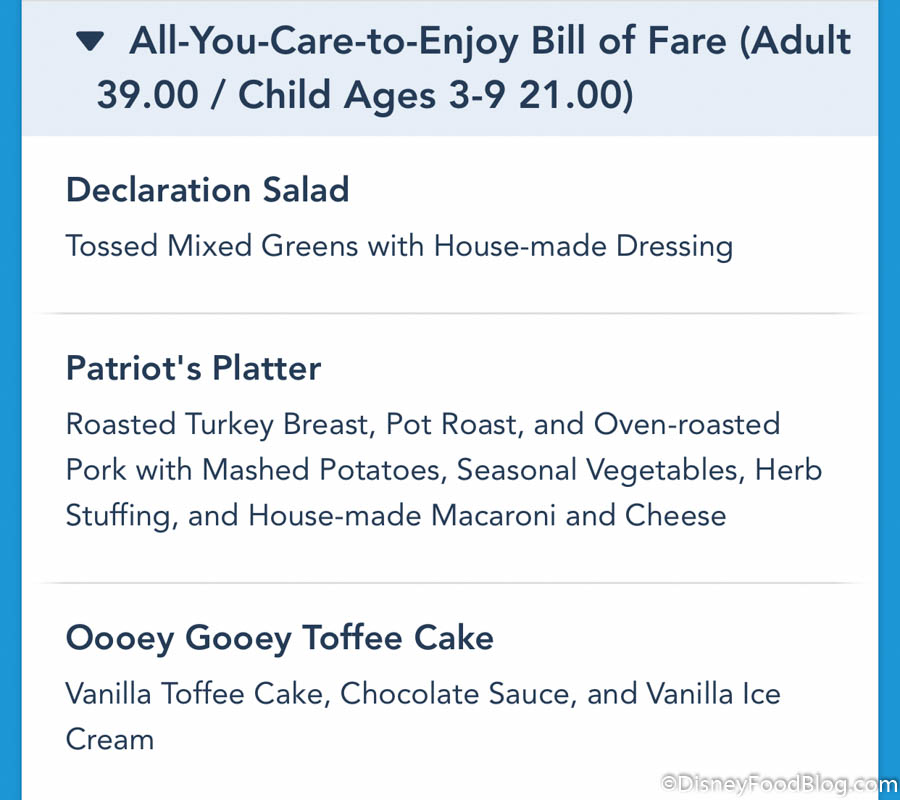Click the Chocolate Sauce text
The height and width of the screenshot is (800, 900).
click(x=455, y=694)
